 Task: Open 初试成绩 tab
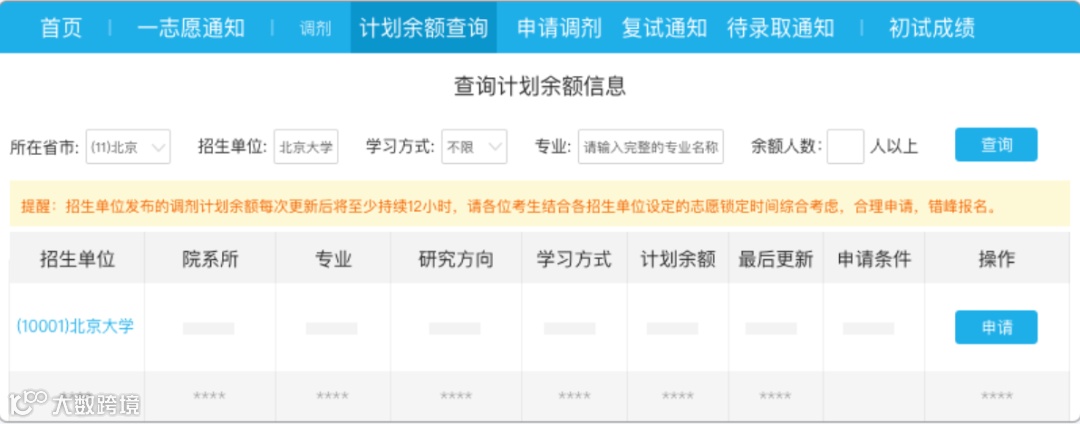point(932,28)
